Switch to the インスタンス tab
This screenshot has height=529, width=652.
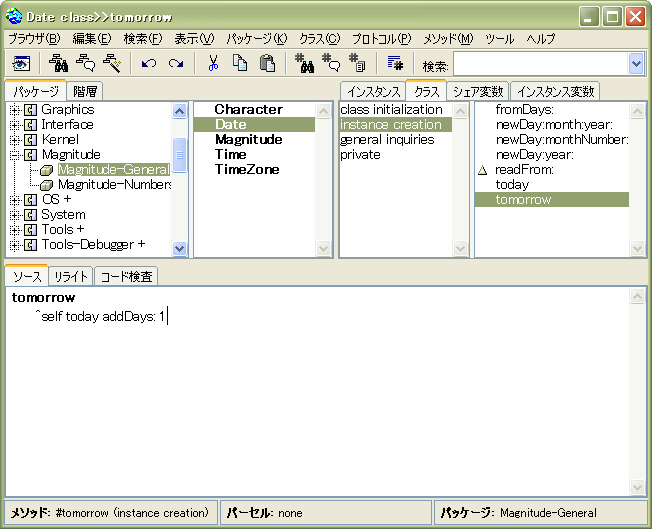[372, 91]
